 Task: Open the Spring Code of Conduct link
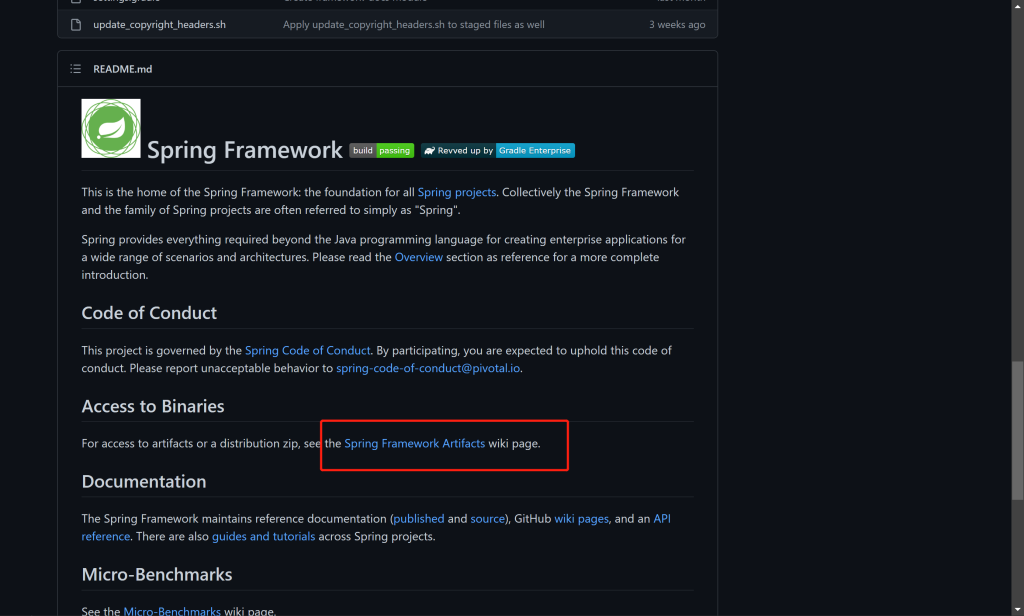tap(308, 350)
